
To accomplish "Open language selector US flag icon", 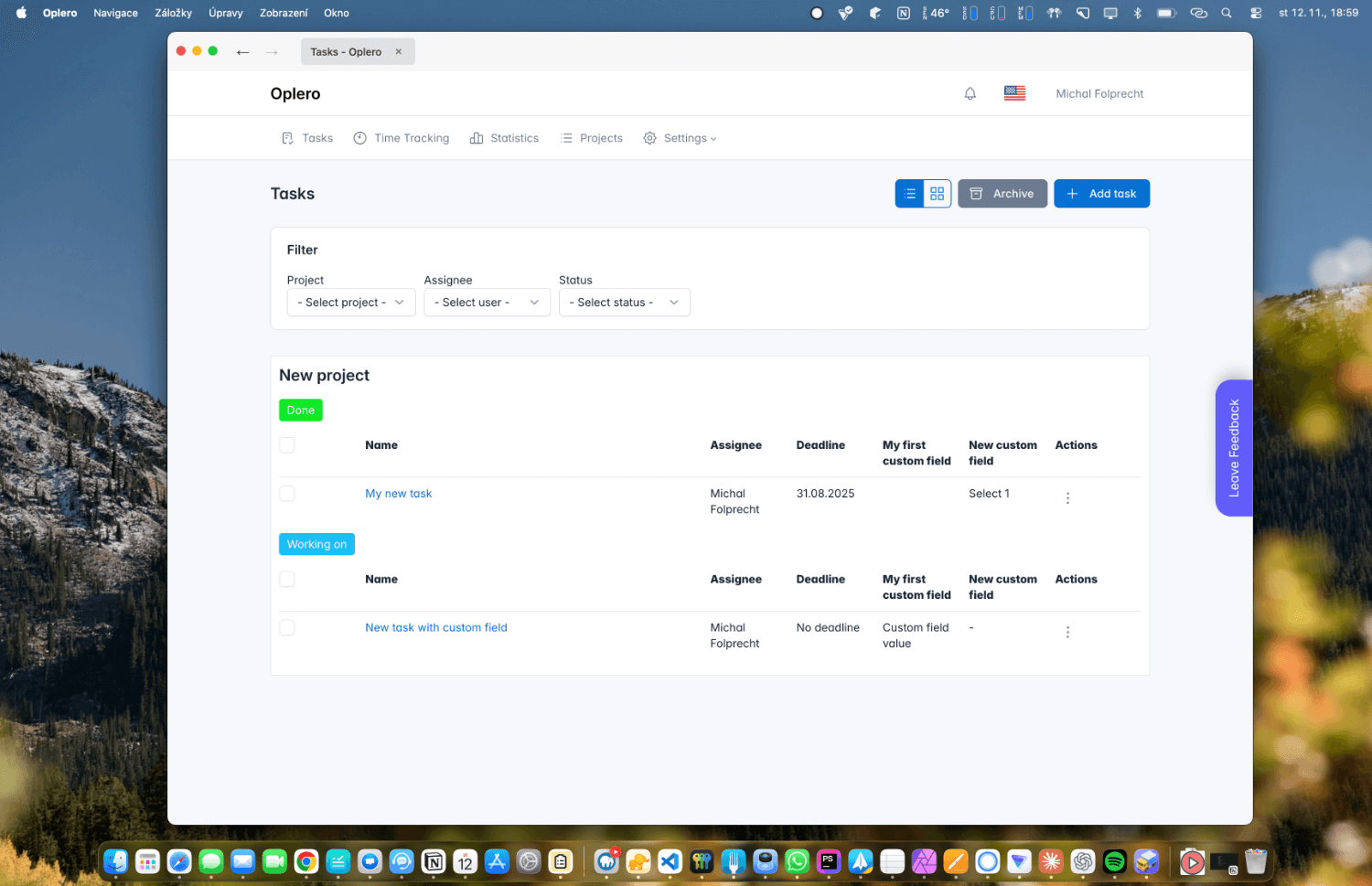I will [x=1014, y=93].
